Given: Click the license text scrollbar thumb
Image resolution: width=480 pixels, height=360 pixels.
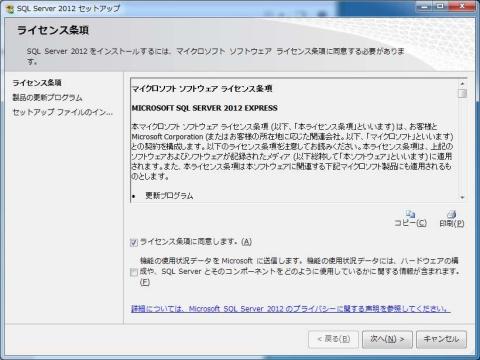Looking at the screenshot, I should click(462, 93).
